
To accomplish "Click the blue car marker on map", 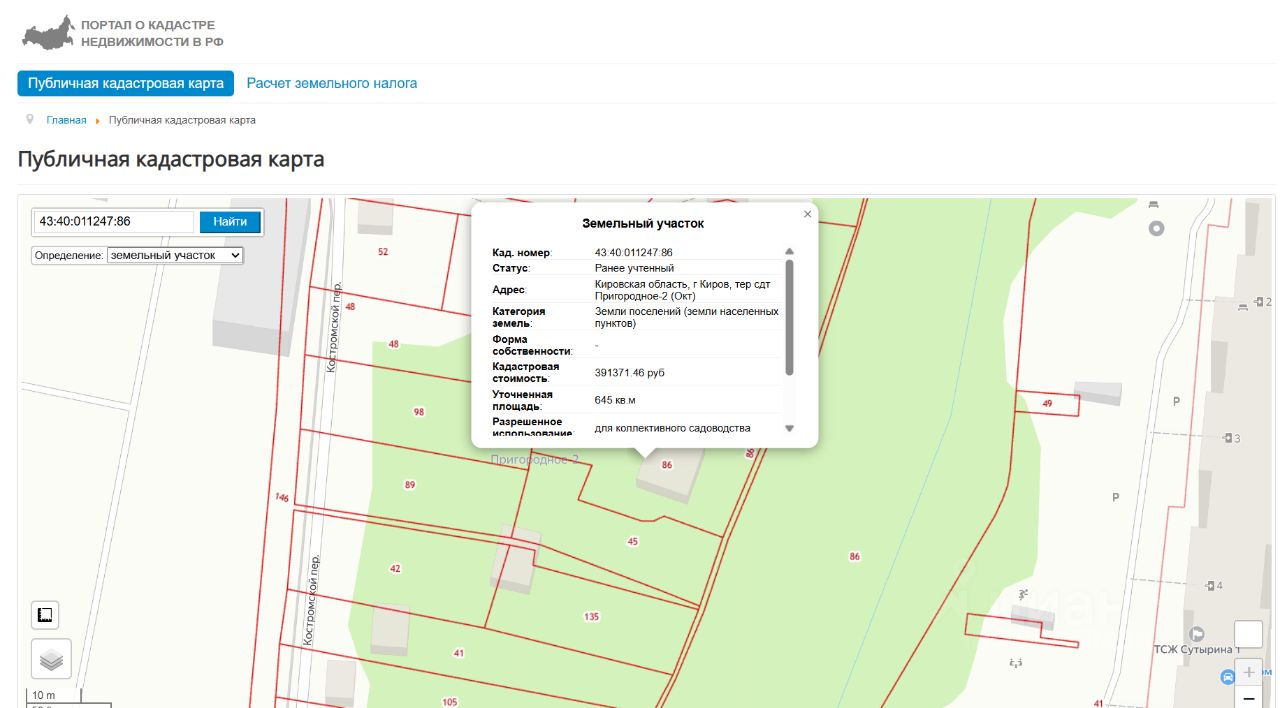I will tap(1228, 677).
